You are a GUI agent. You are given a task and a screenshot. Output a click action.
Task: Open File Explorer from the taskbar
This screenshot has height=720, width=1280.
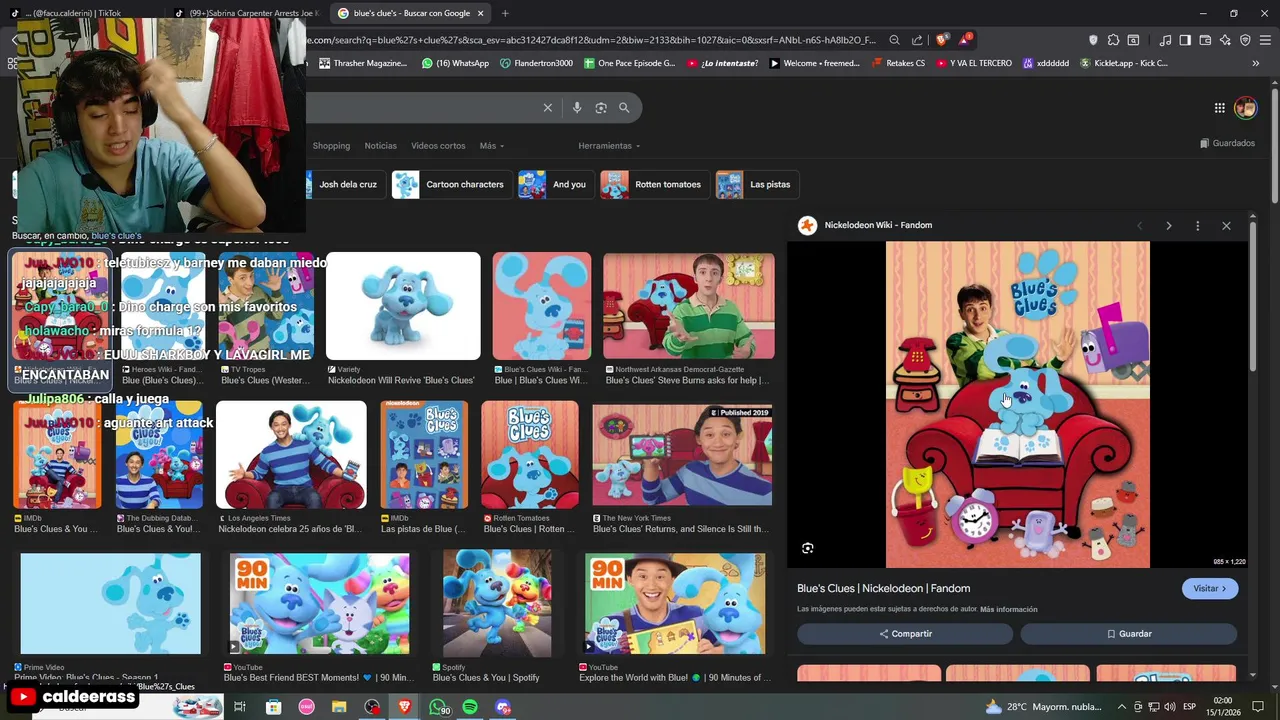[x=339, y=707]
